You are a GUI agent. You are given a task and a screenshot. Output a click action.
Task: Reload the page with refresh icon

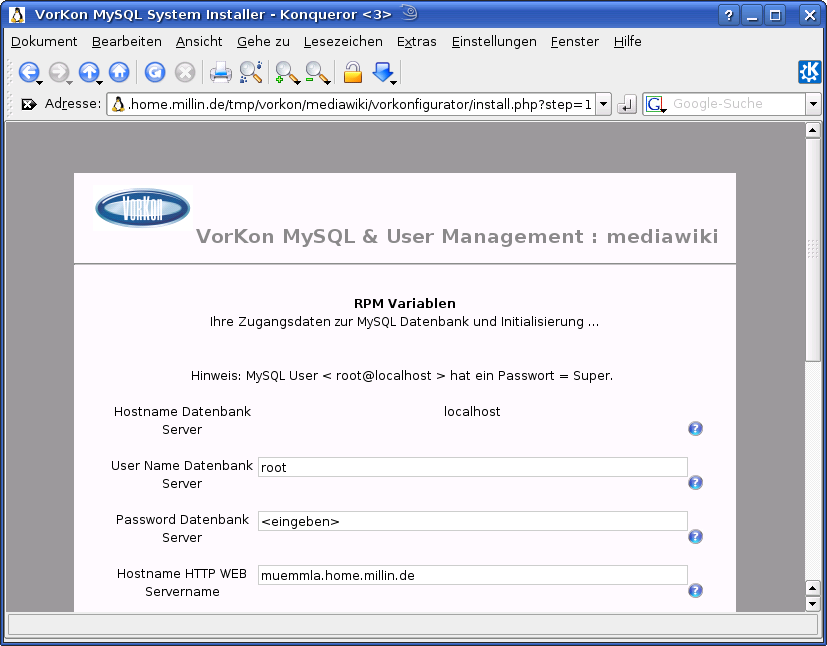[x=155, y=72]
